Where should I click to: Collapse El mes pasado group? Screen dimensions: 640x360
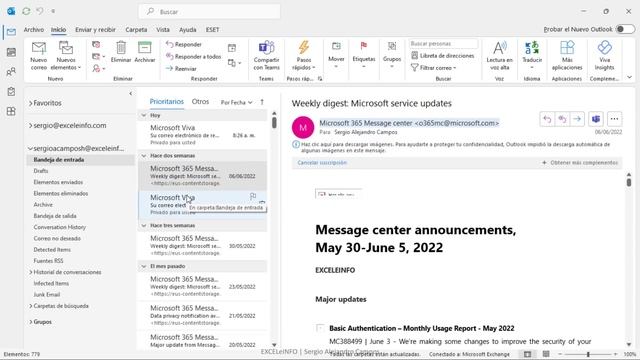point(144,266)
